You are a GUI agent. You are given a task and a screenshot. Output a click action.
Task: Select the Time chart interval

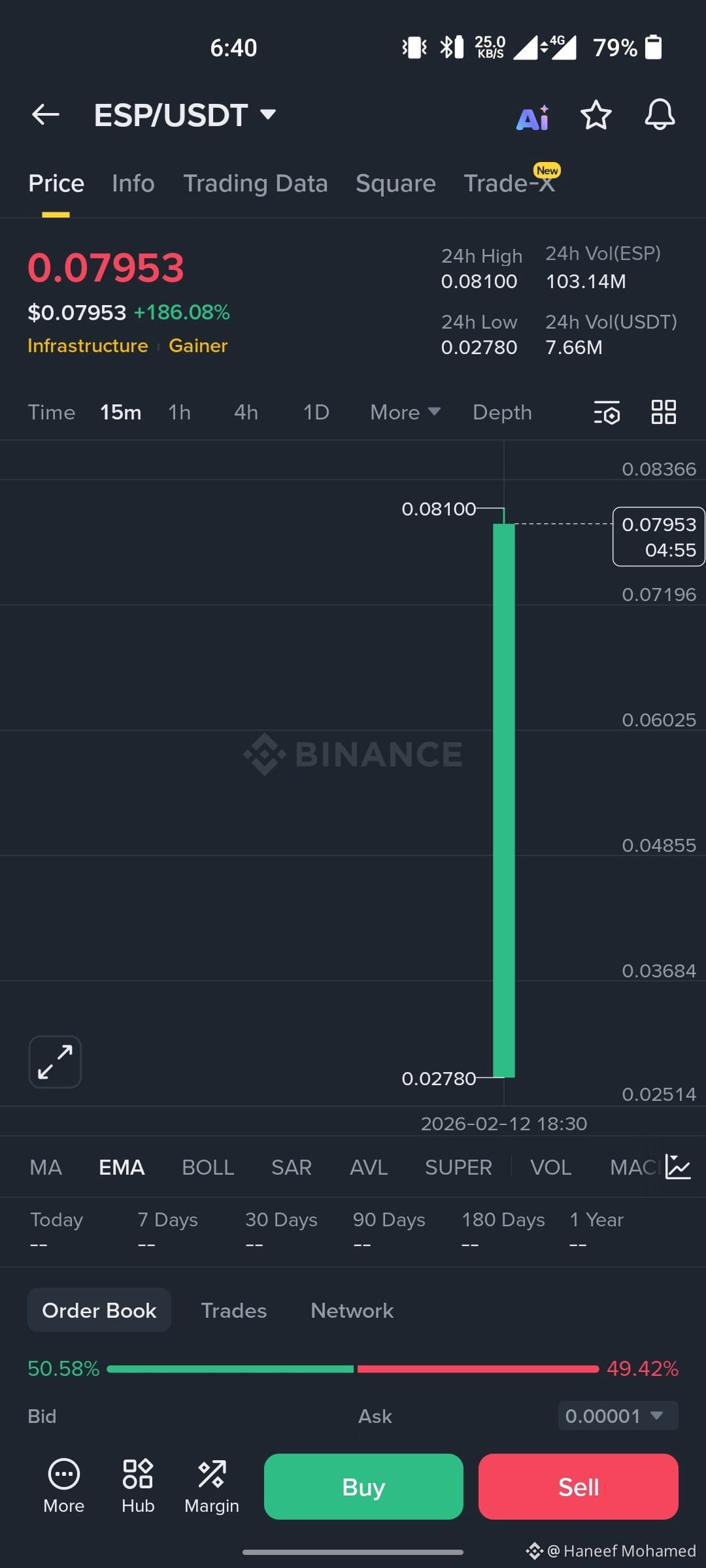pyautogui.click(x=52, y=412)
